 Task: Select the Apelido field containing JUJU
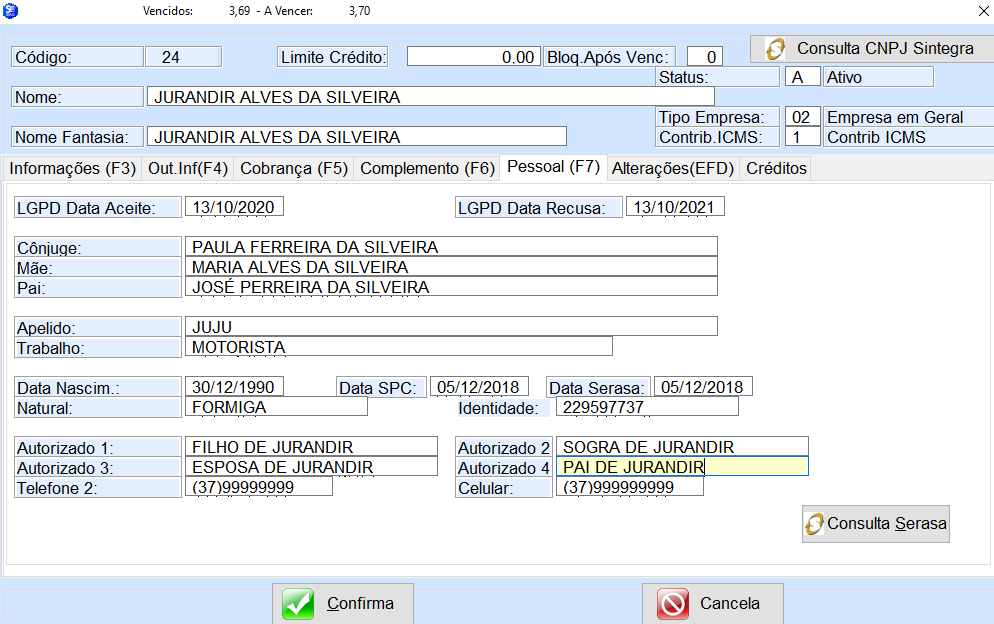[451, 327]
